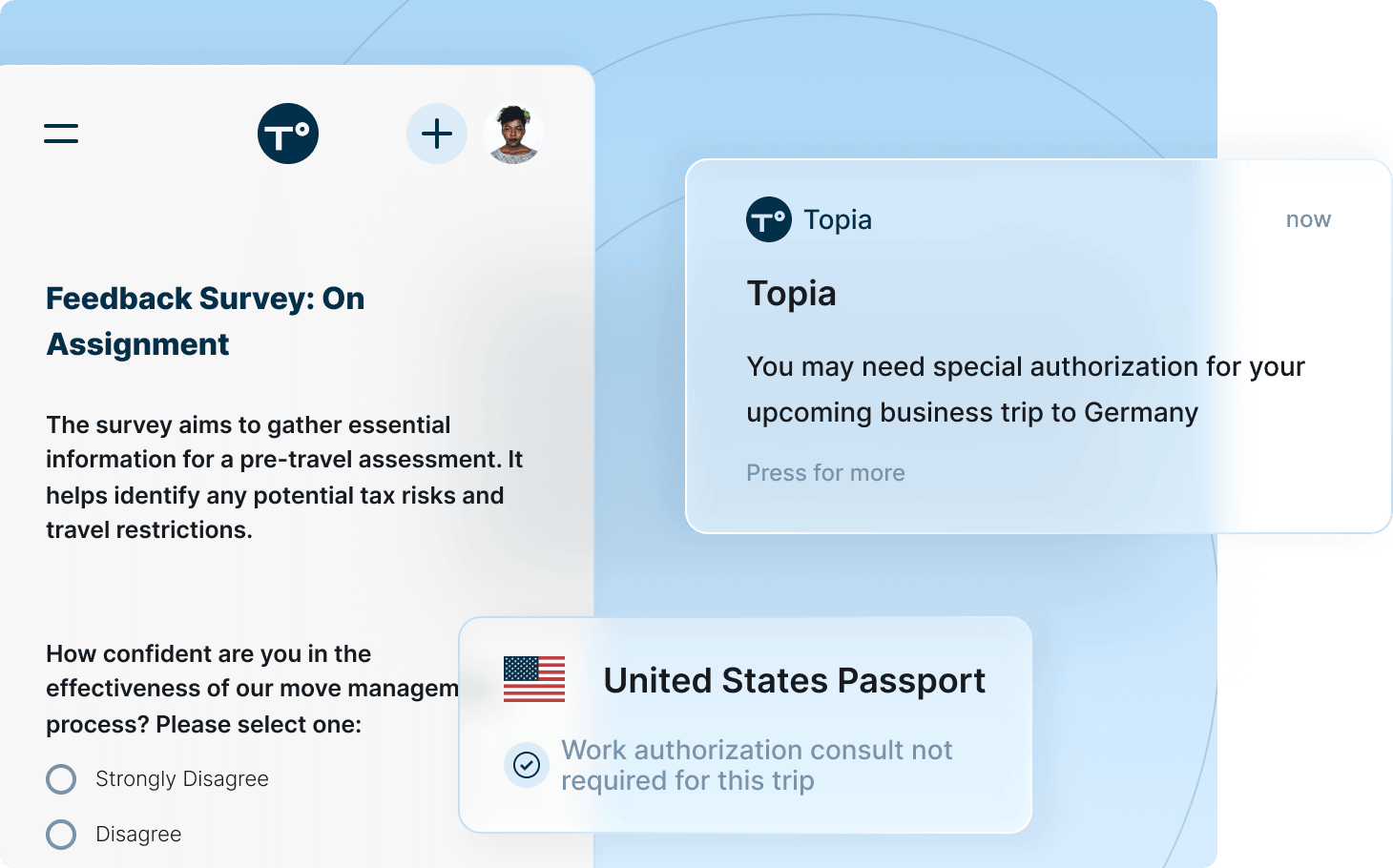Click the survey description paragraph
1393x868 pixels.
[284, 477]
